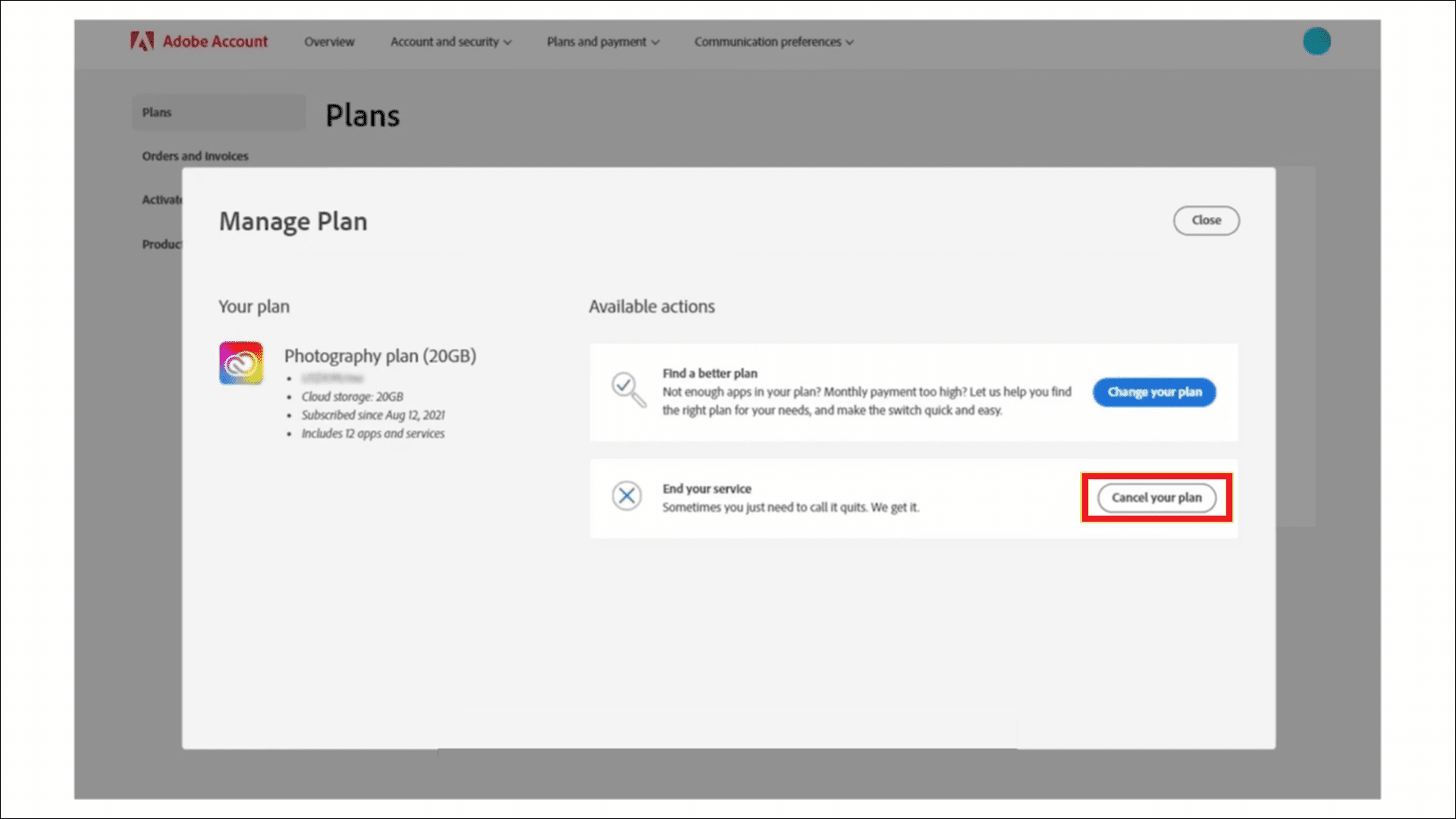The width and height of the screenshot is (1456, 819).
Task: Click Cloud storage: 20GB text
Action: 352,397
